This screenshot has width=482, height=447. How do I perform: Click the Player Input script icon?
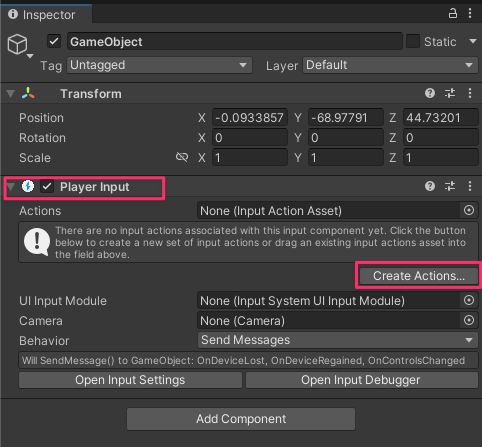click(x=28, y=186)
